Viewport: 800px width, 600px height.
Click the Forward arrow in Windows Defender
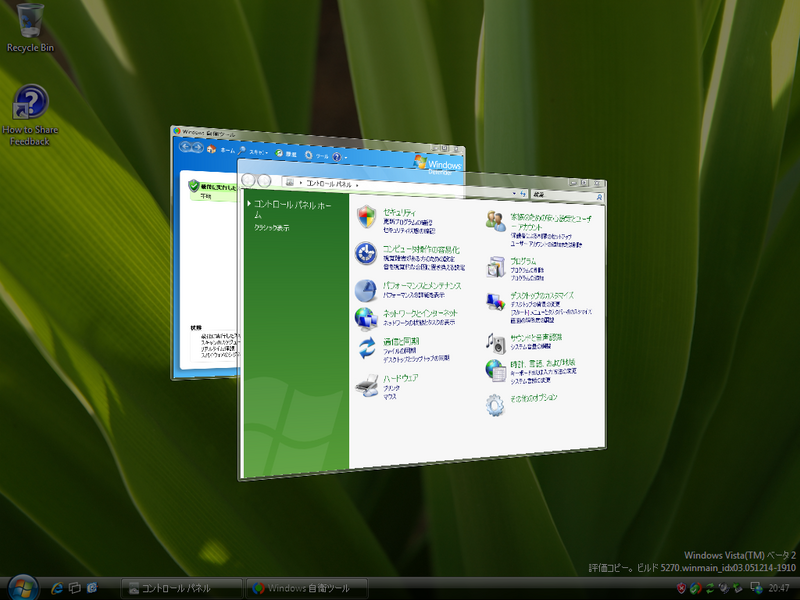[197, 147]
